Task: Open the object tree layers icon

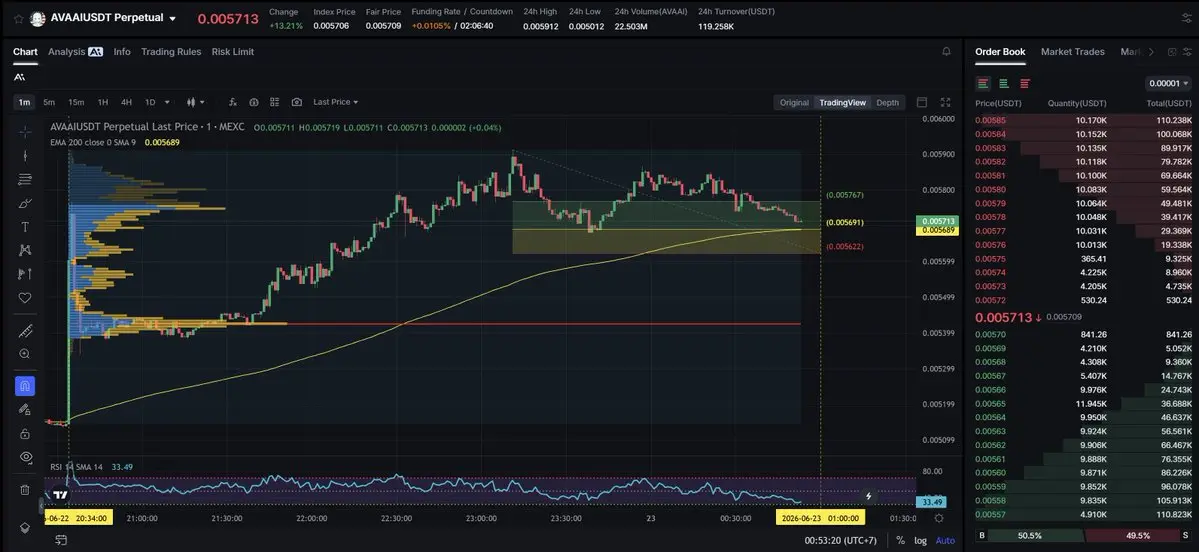Action: click(x=24, y=528)
